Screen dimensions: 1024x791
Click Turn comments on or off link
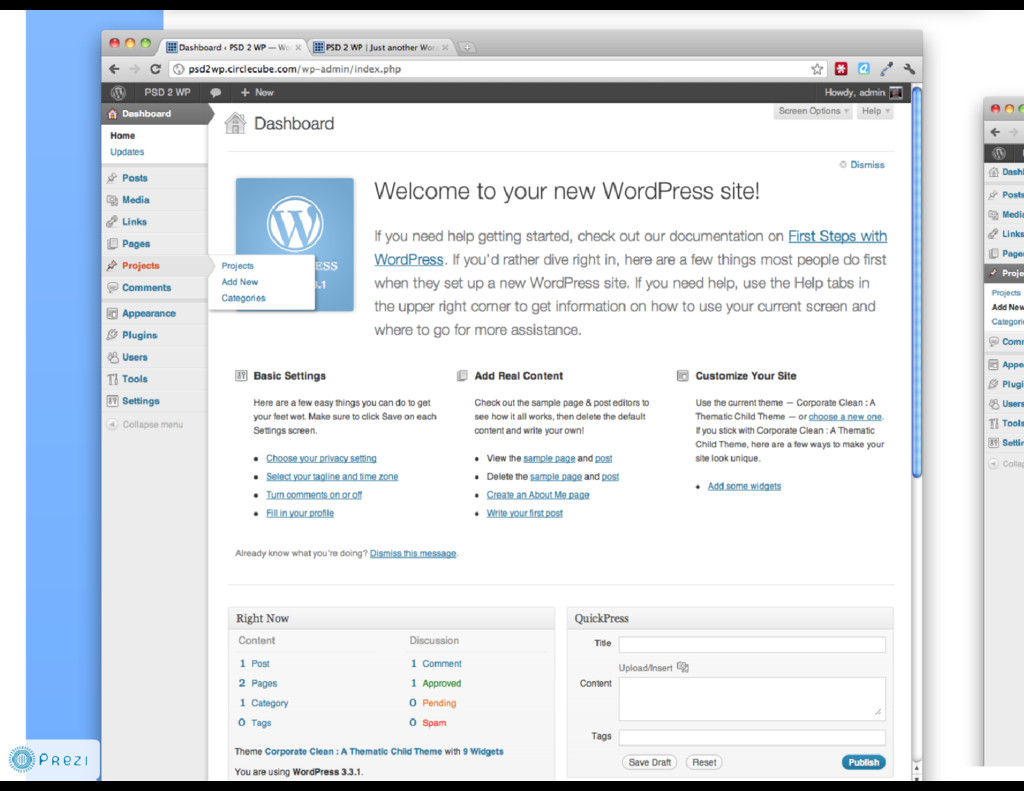[x=314, y=495]
